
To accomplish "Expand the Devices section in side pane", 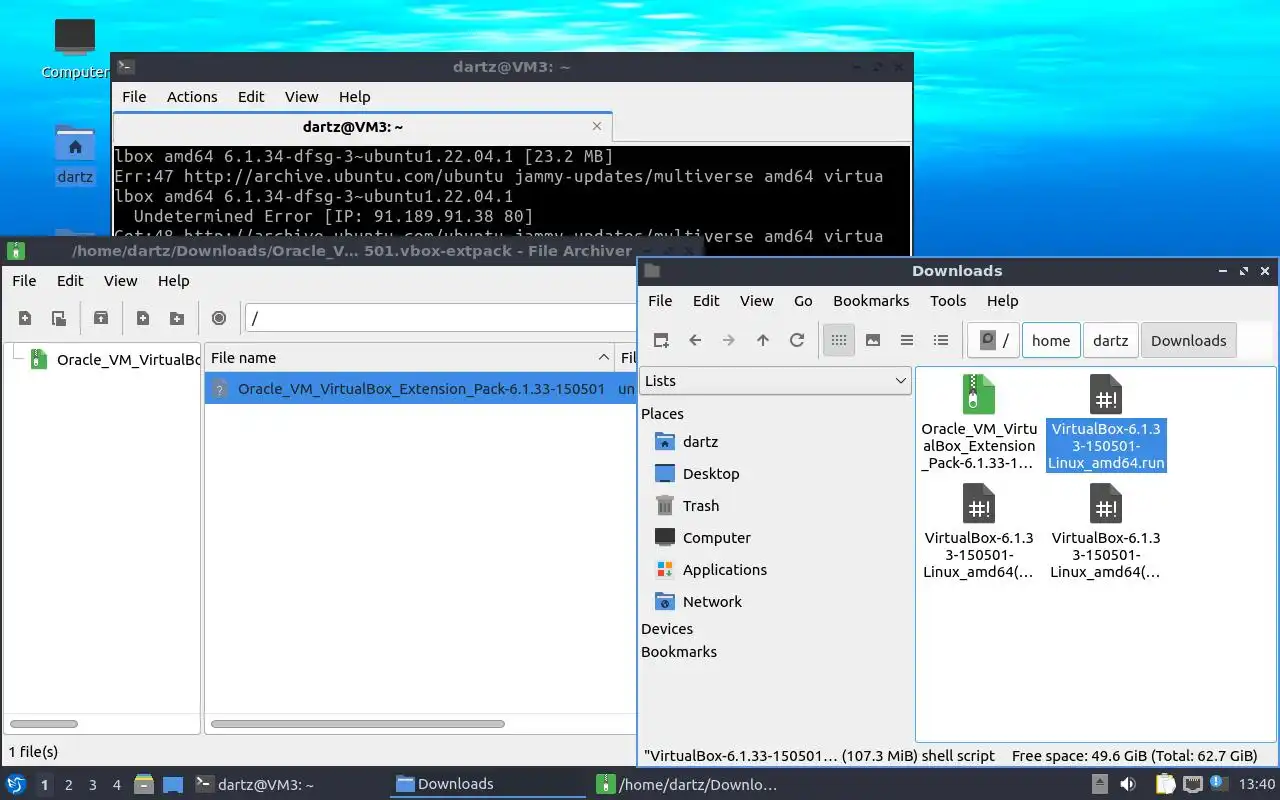I will click(667, 629).
